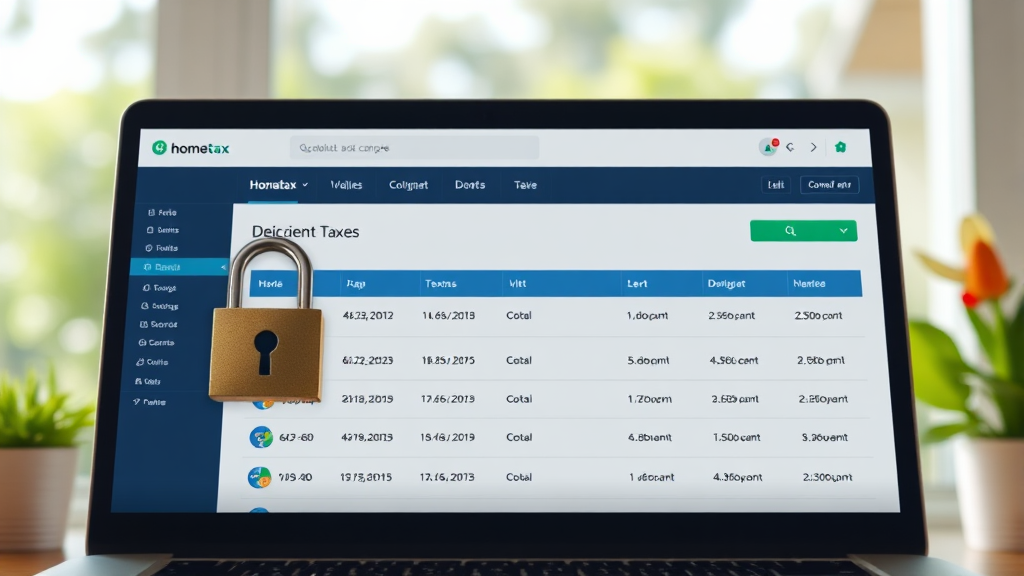Click the search input field at top
1024x576 pixels.
pyautogui.click(x=414, y=148)
